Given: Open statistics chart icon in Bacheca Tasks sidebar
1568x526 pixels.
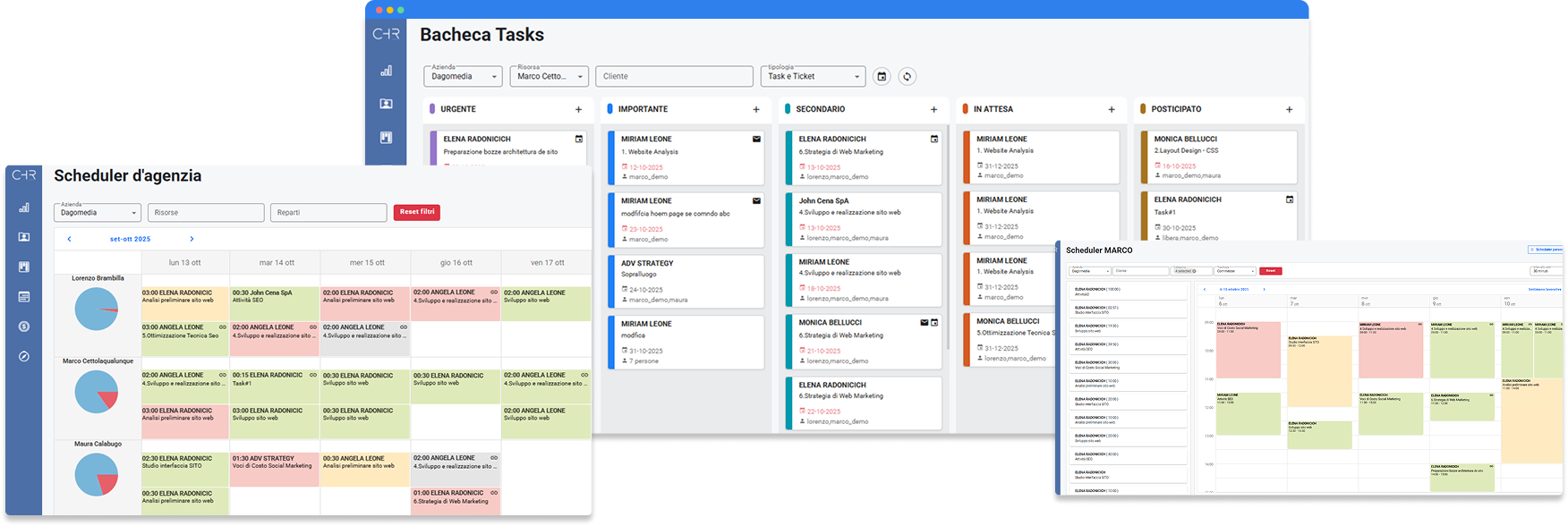Looking at the screenshot, I should [386, 71].
